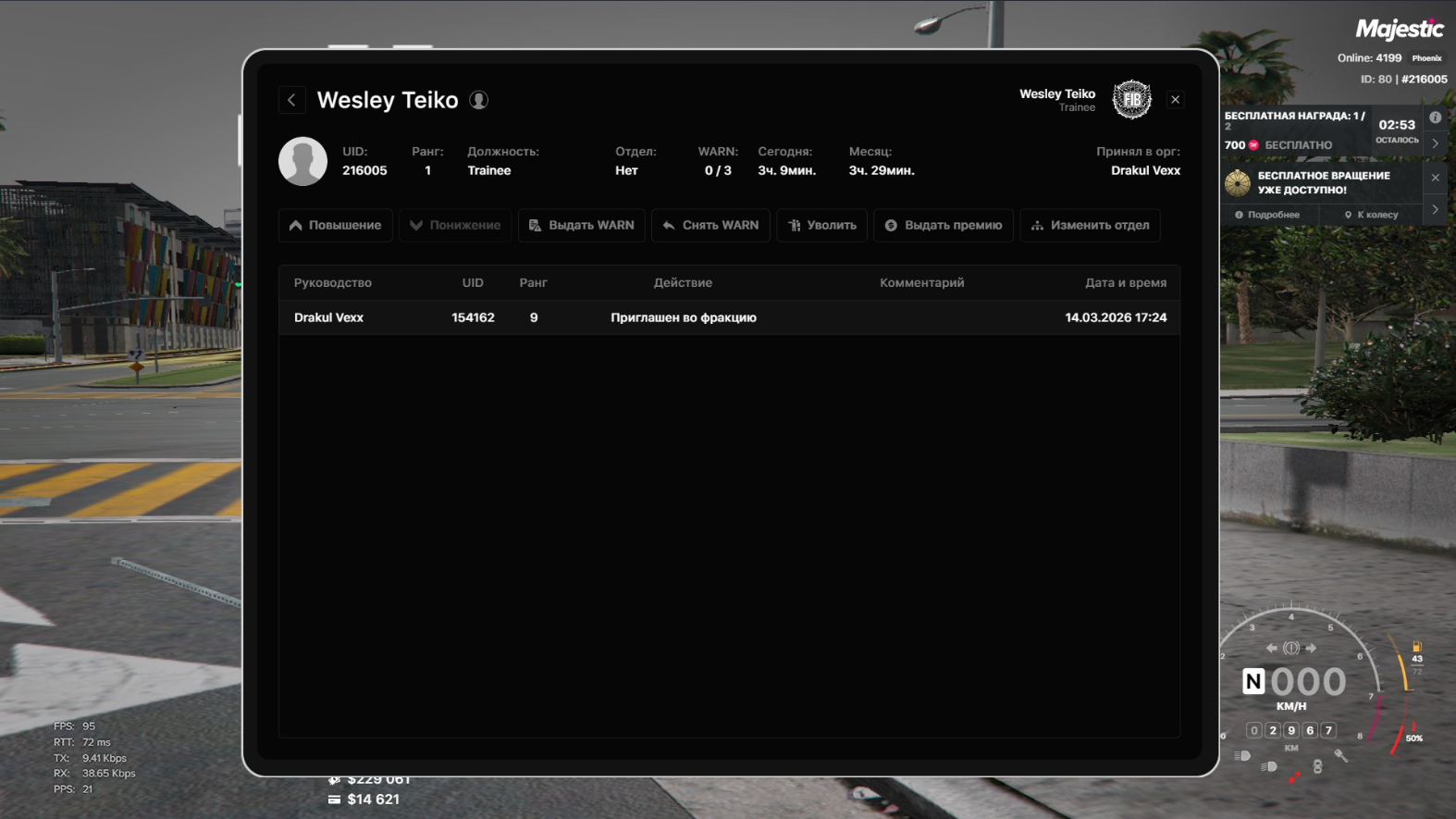Select the Drakul Vexx row name
1456x819 pixels.
(328, 317)
